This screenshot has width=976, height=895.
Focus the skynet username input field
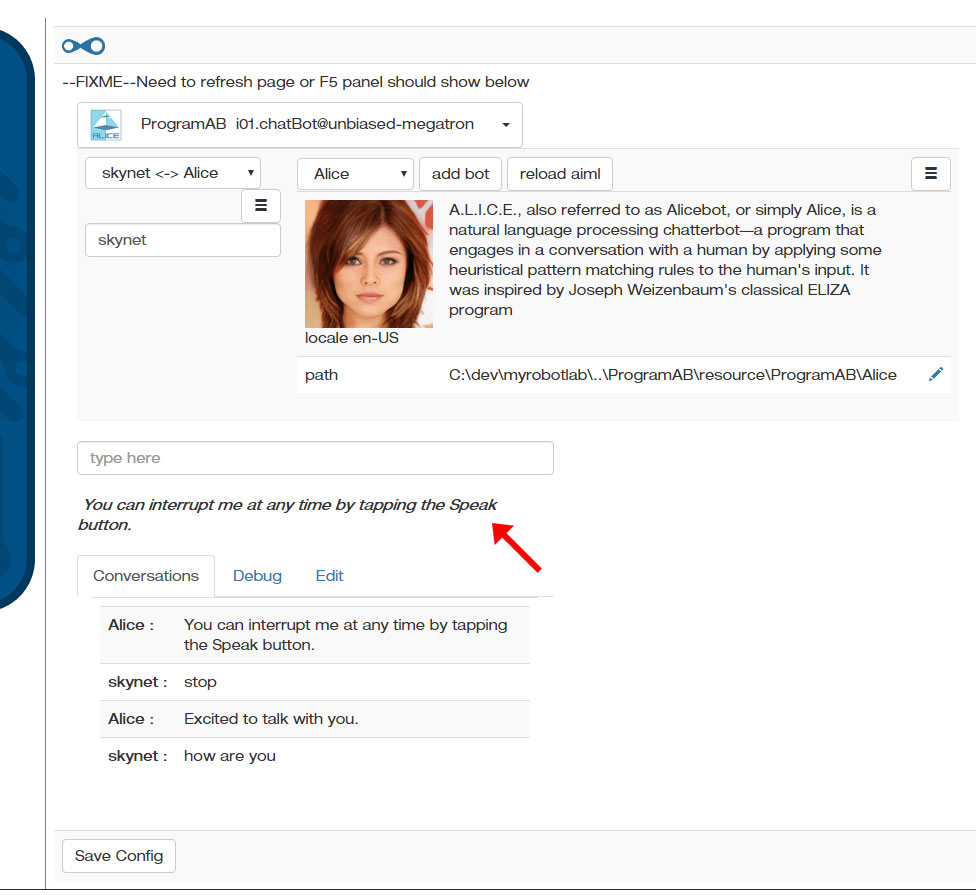pos(182,240)
